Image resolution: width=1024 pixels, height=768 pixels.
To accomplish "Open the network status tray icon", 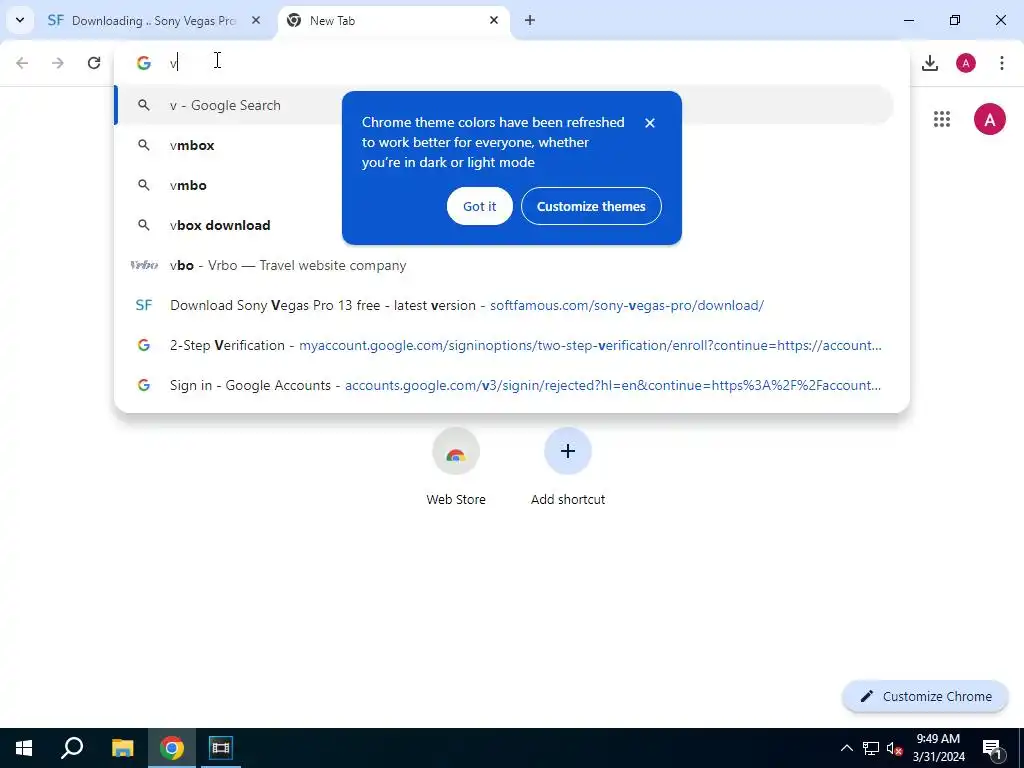I will pos(871,748).
